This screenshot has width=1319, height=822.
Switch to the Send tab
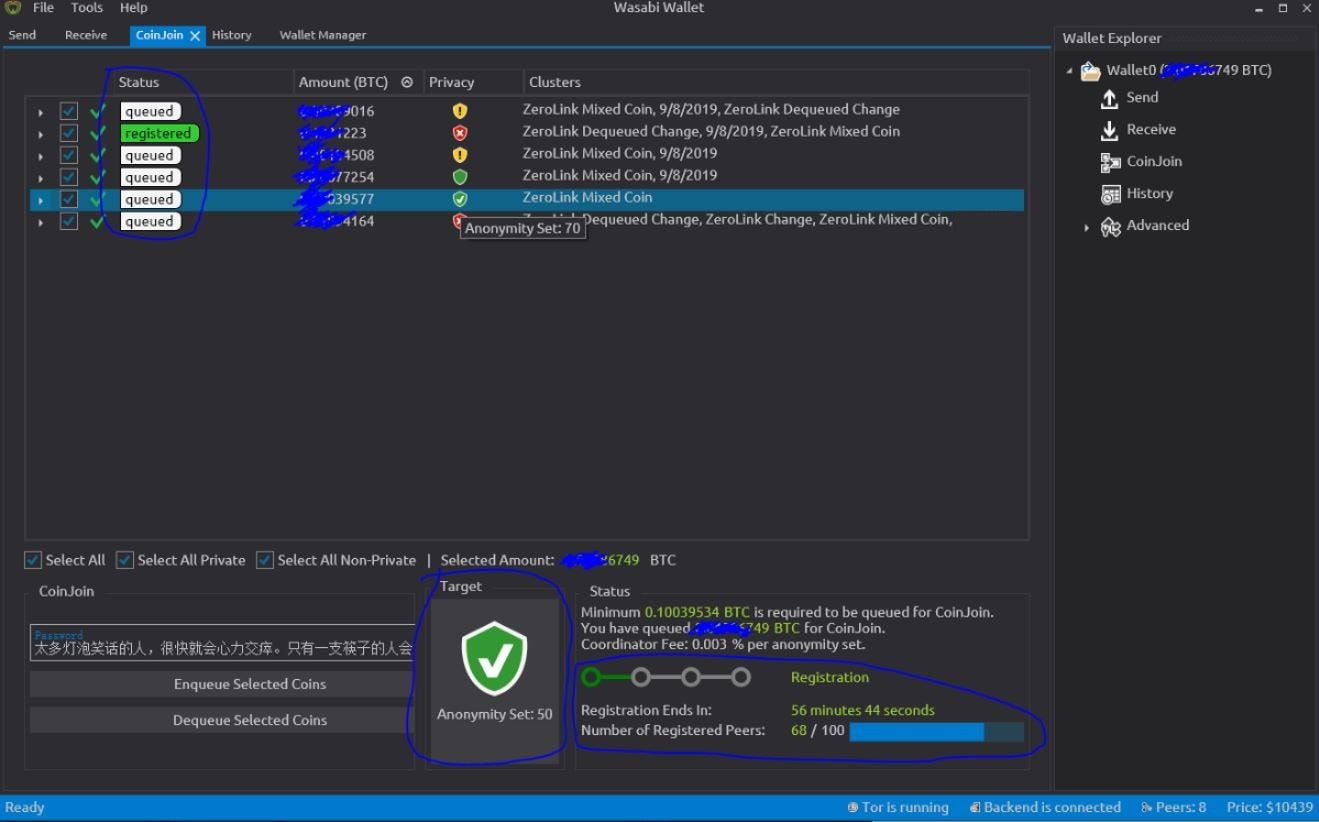pyautogui.click(x=22, y=35)
